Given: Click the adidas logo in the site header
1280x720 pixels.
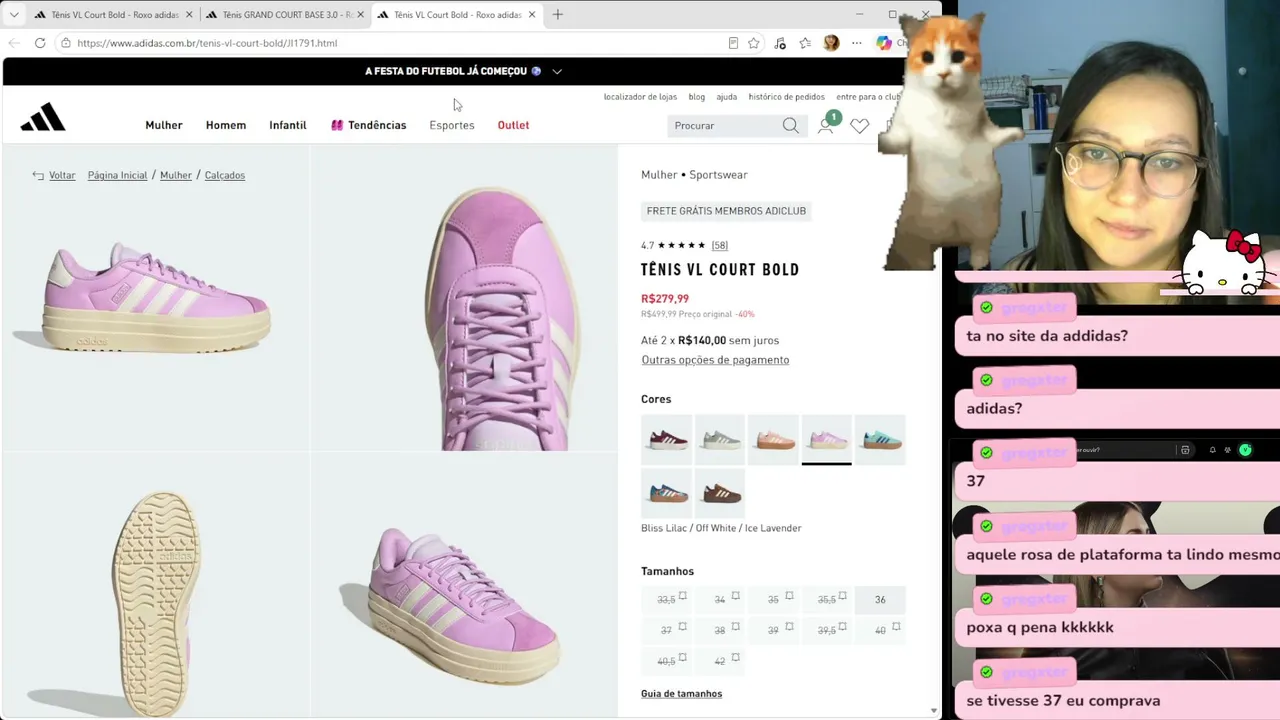Looking at the screenshot, I should [43, 118].
